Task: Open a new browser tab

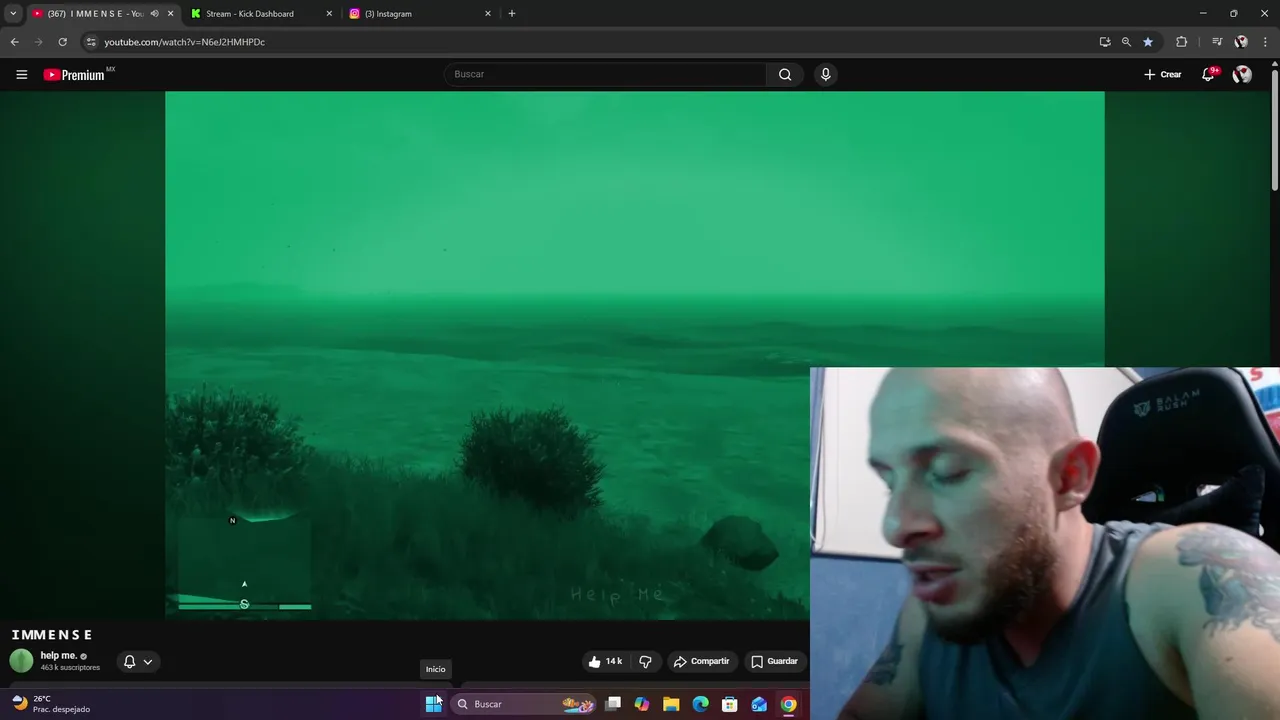Action: coord(512,14)
